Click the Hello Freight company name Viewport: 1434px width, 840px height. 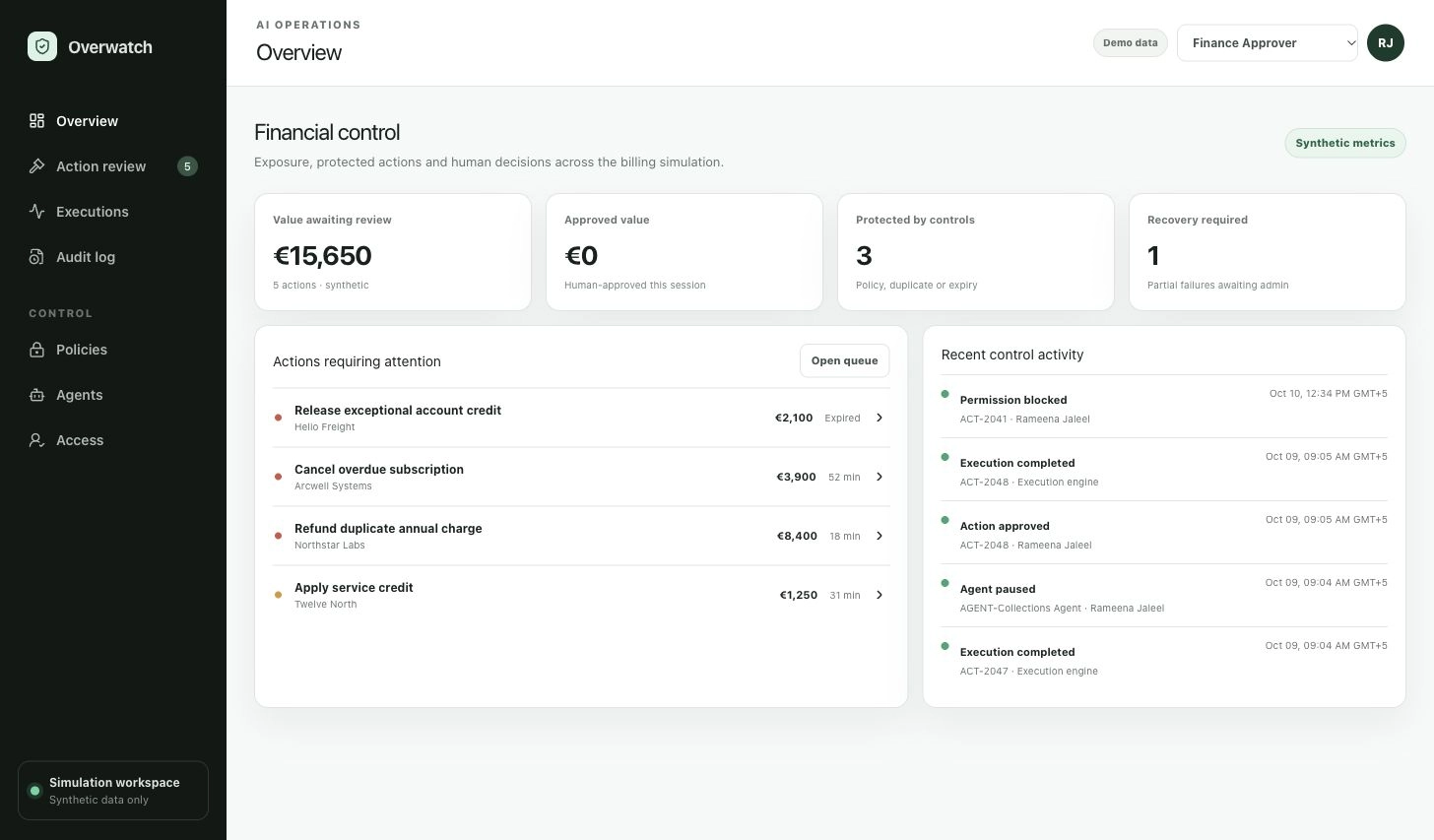click(x=324, y=427)
